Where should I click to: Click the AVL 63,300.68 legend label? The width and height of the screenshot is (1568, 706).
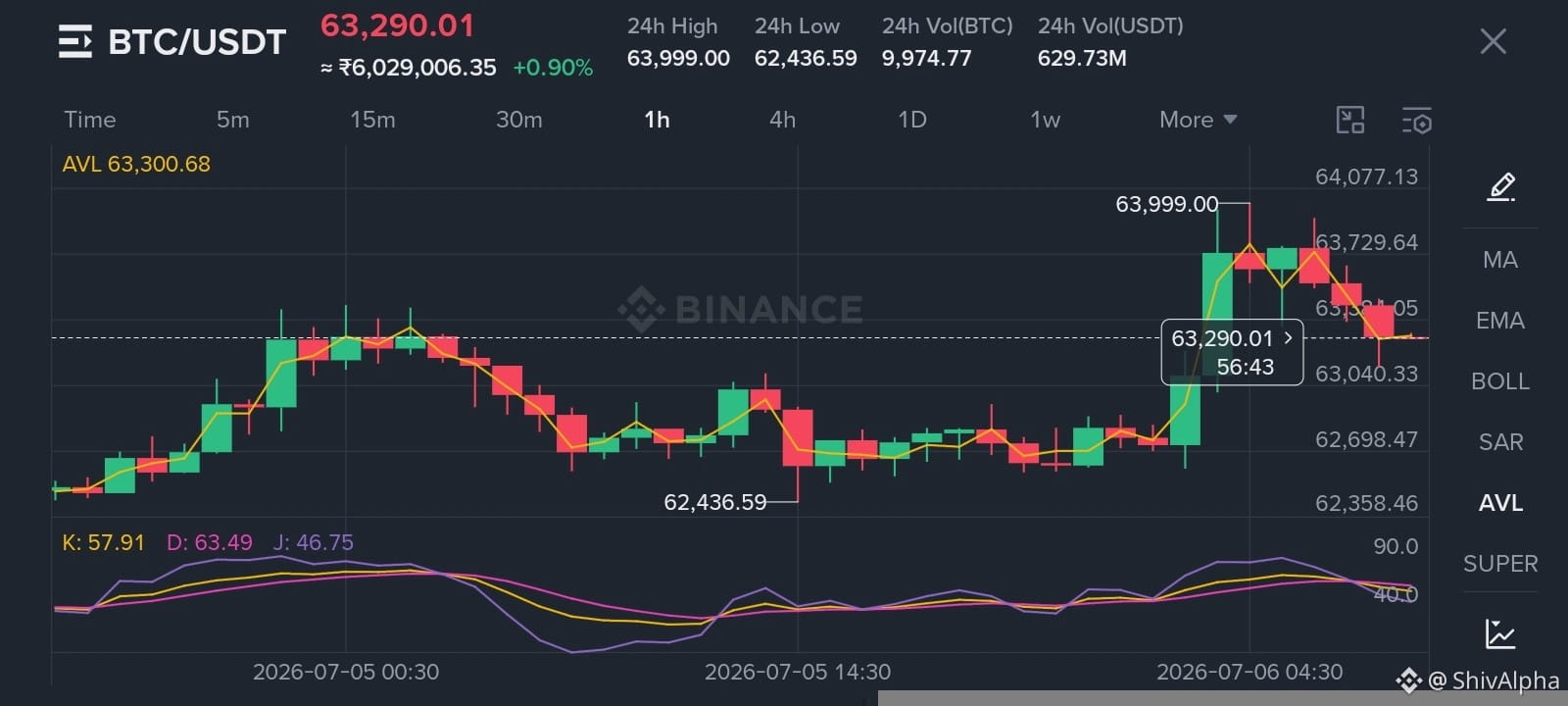click(x=136, y=164)
